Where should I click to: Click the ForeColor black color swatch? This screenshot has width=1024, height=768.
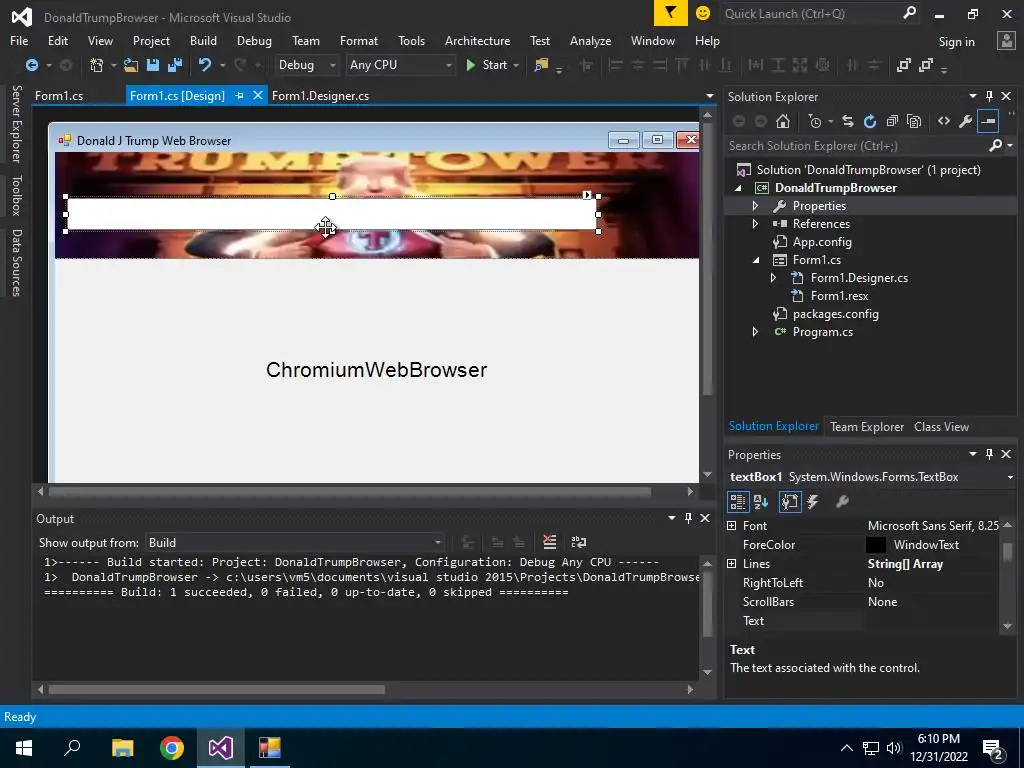876,545
